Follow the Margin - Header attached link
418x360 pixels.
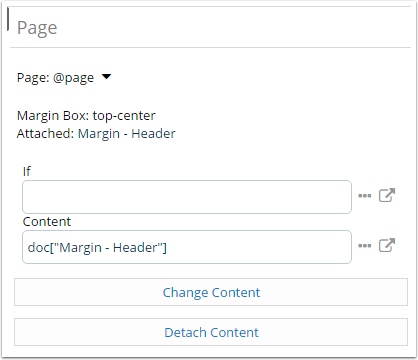127,134
